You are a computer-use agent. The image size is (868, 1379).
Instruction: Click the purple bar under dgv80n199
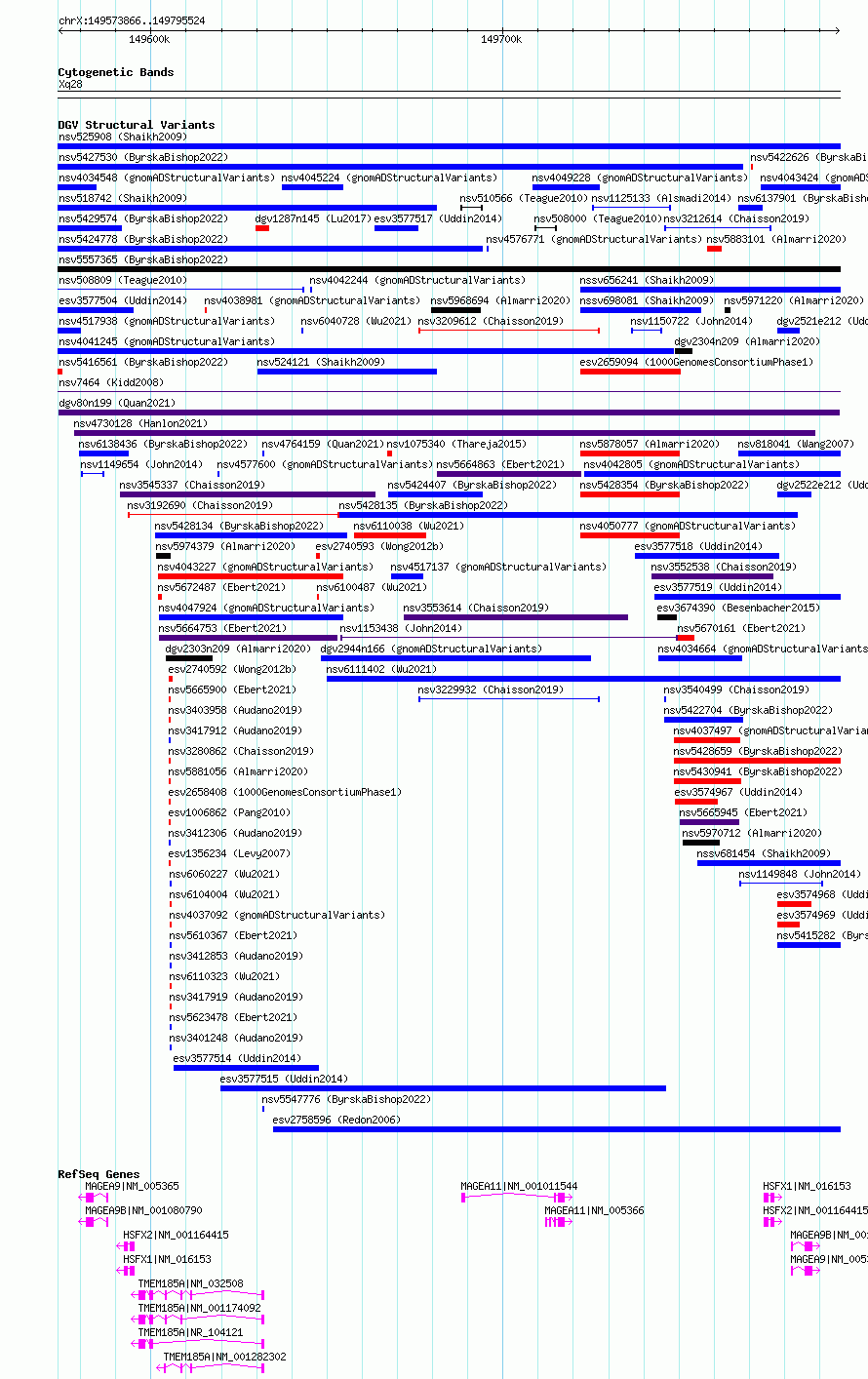[x=449, y=413]
